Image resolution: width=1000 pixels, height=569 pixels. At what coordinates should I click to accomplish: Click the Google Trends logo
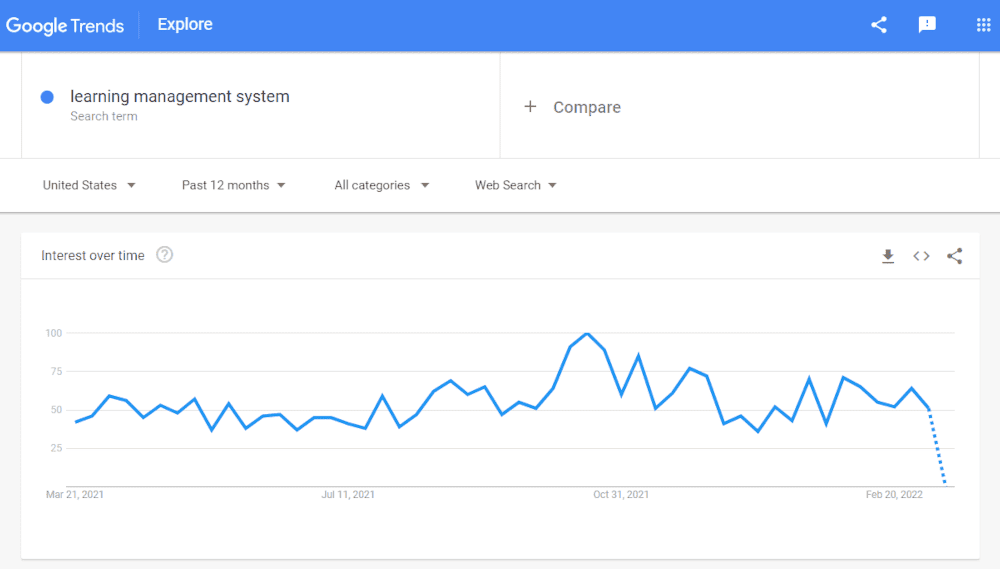pos(65,26)
